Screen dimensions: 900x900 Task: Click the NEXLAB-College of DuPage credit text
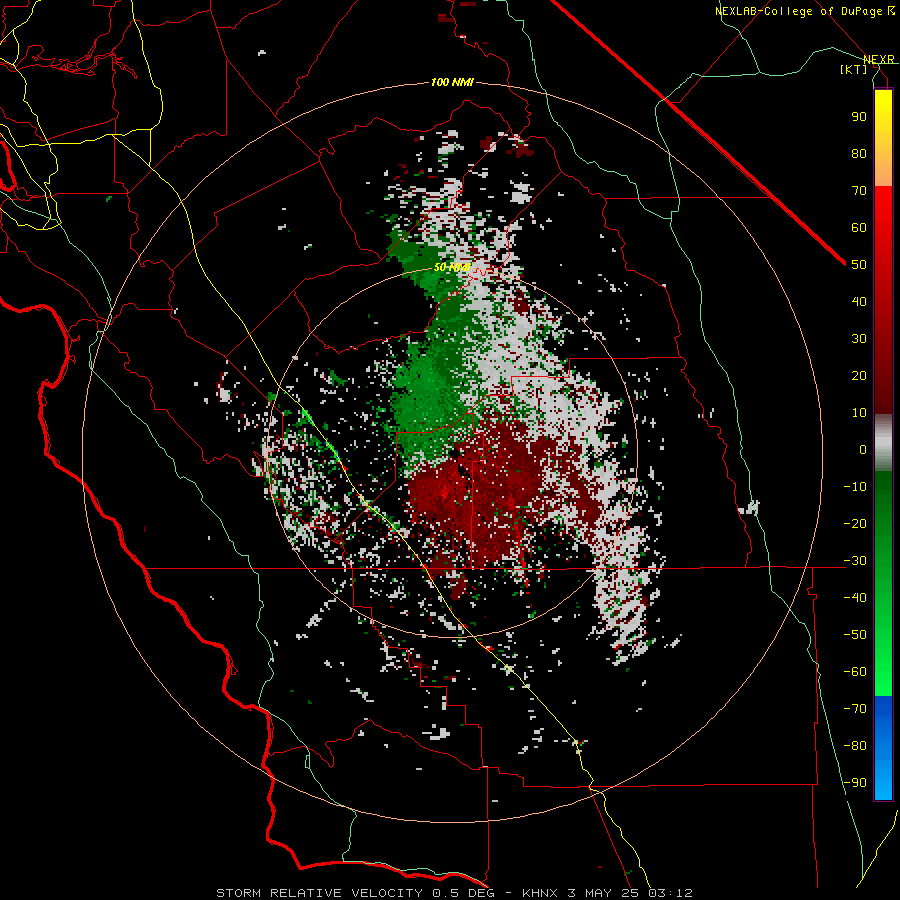(x=804, y=11)
